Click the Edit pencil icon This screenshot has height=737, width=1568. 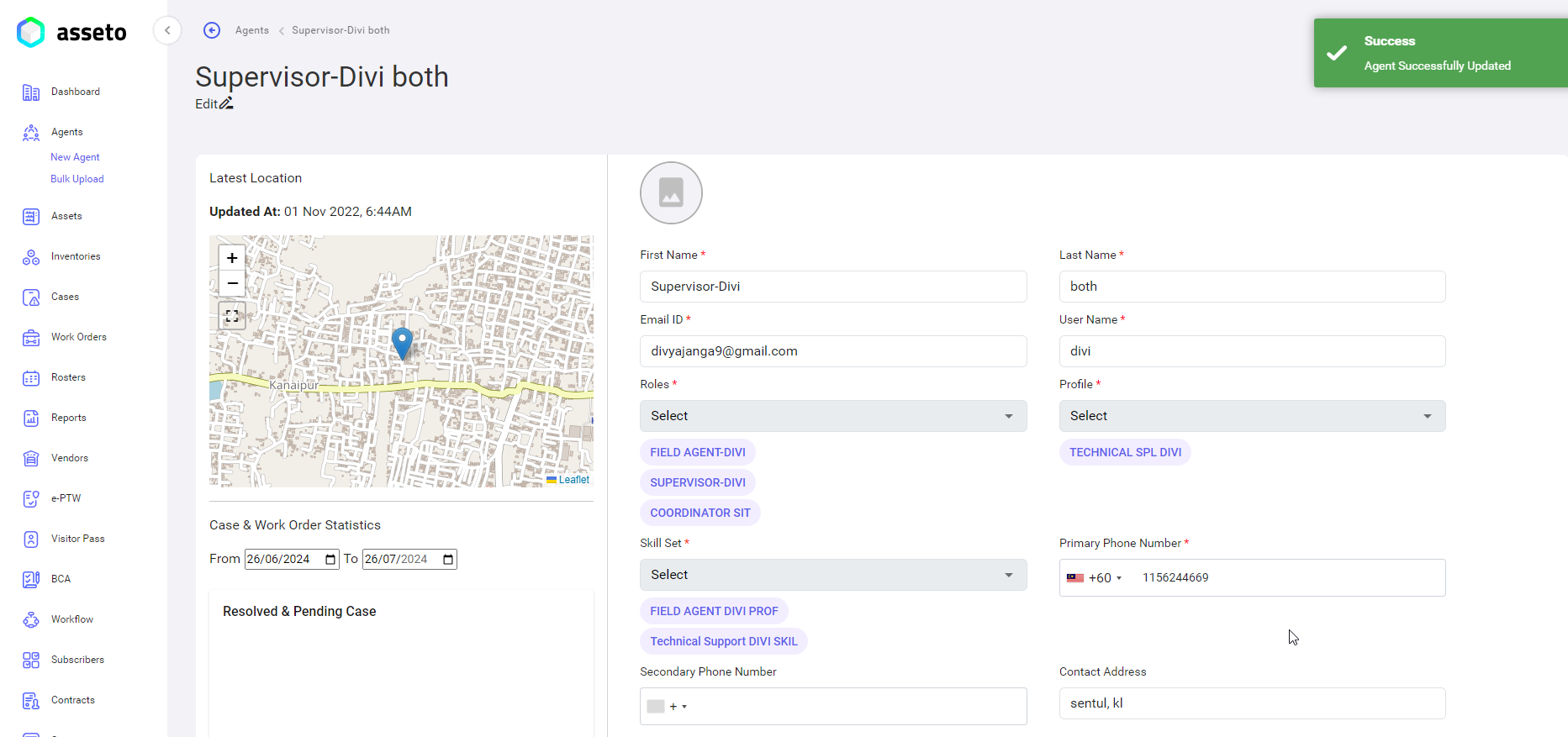[226, 103]
